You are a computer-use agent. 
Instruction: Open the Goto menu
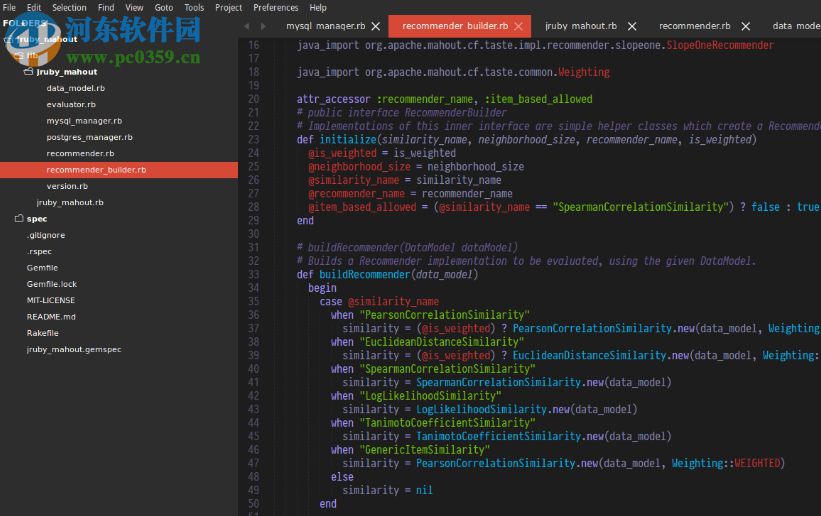point(163,8)
